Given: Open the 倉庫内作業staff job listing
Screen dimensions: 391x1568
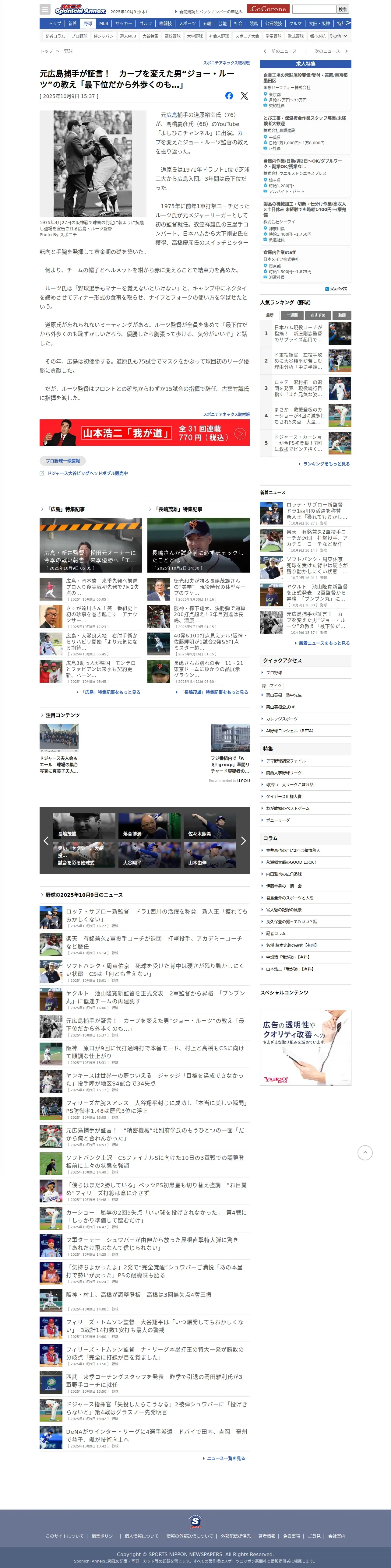Looking at the screenshot, I should pos(306,264).
